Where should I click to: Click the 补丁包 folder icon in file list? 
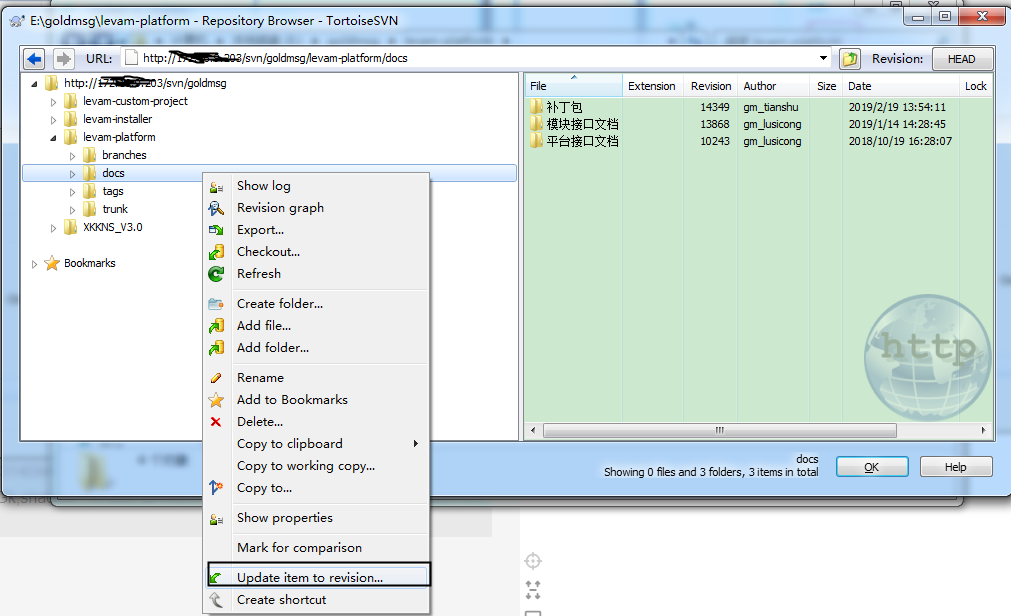click(536, 106)
